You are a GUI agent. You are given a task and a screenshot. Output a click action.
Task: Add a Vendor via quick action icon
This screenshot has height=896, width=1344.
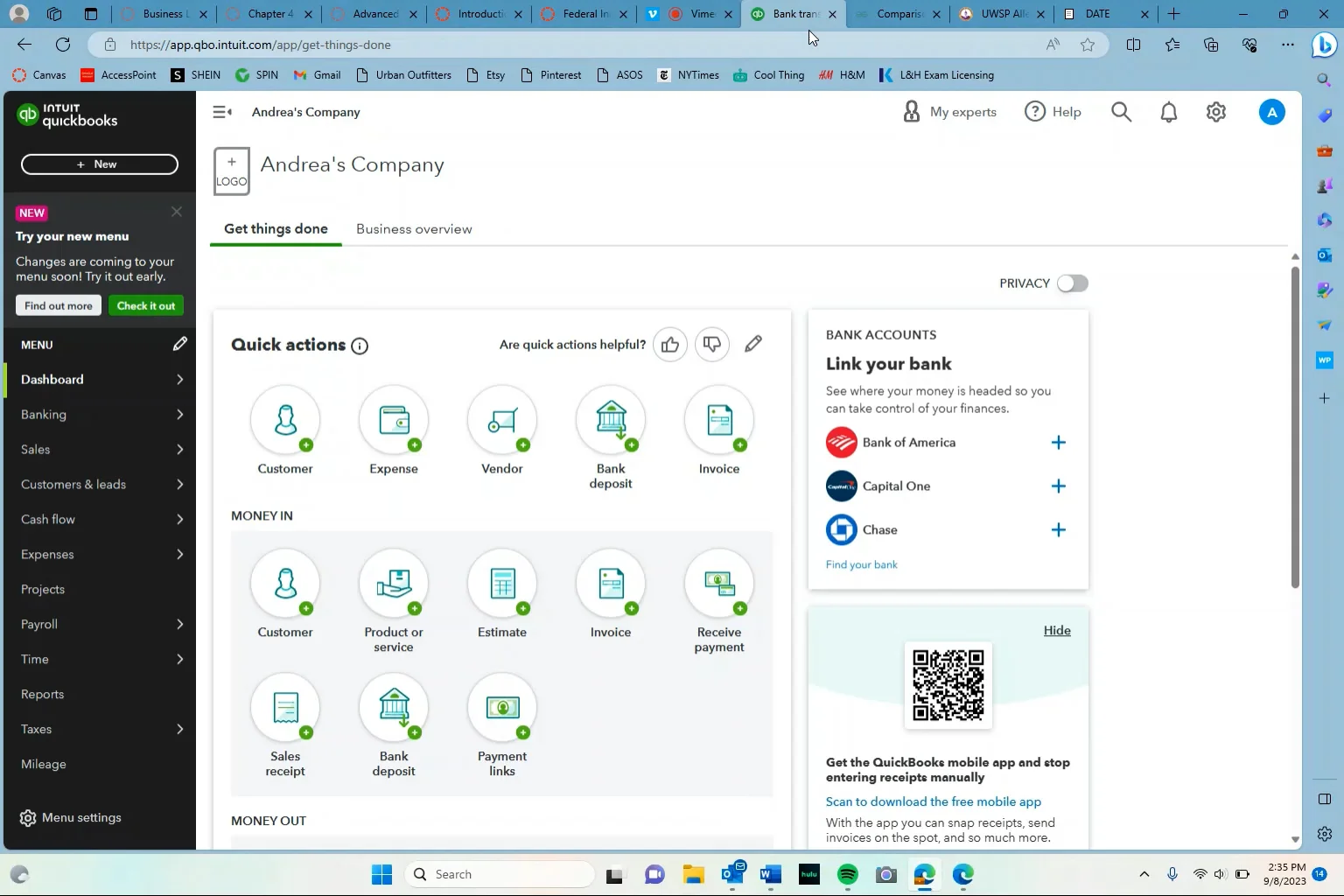(x=502, y=421)
